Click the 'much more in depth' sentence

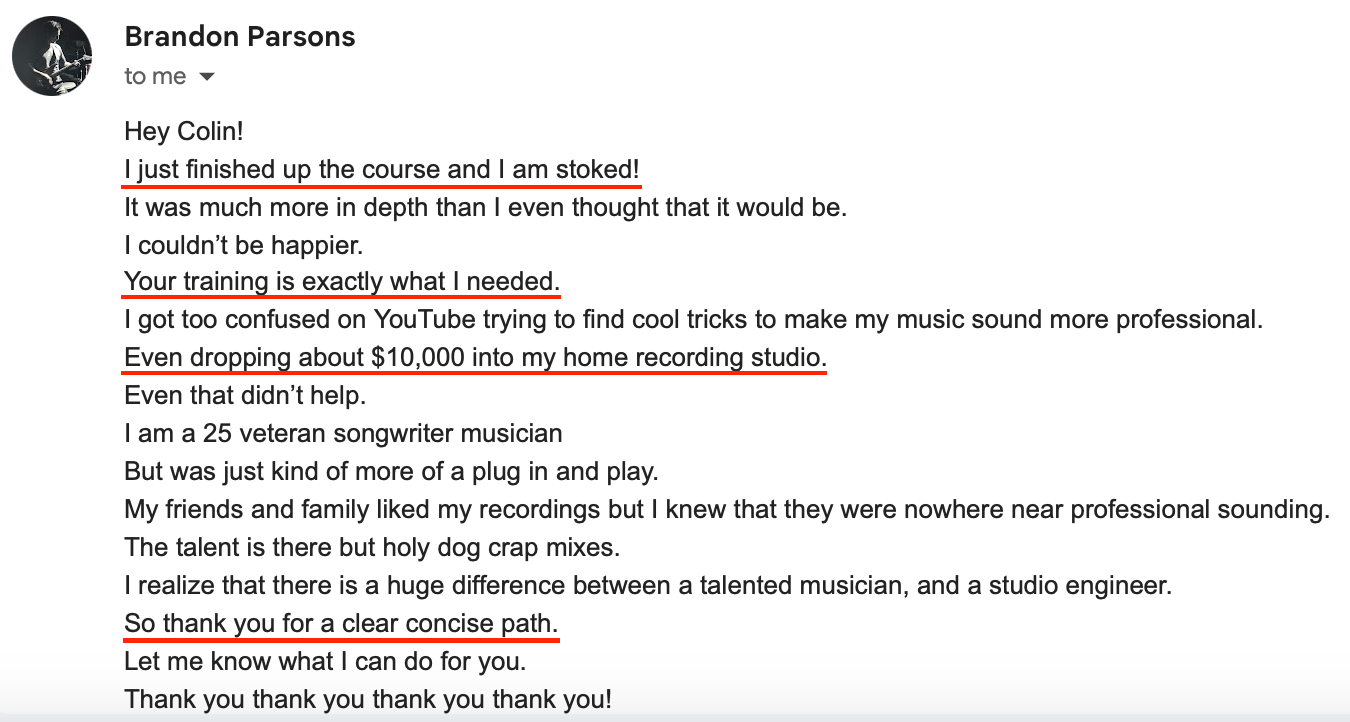[x=485, y=208]
